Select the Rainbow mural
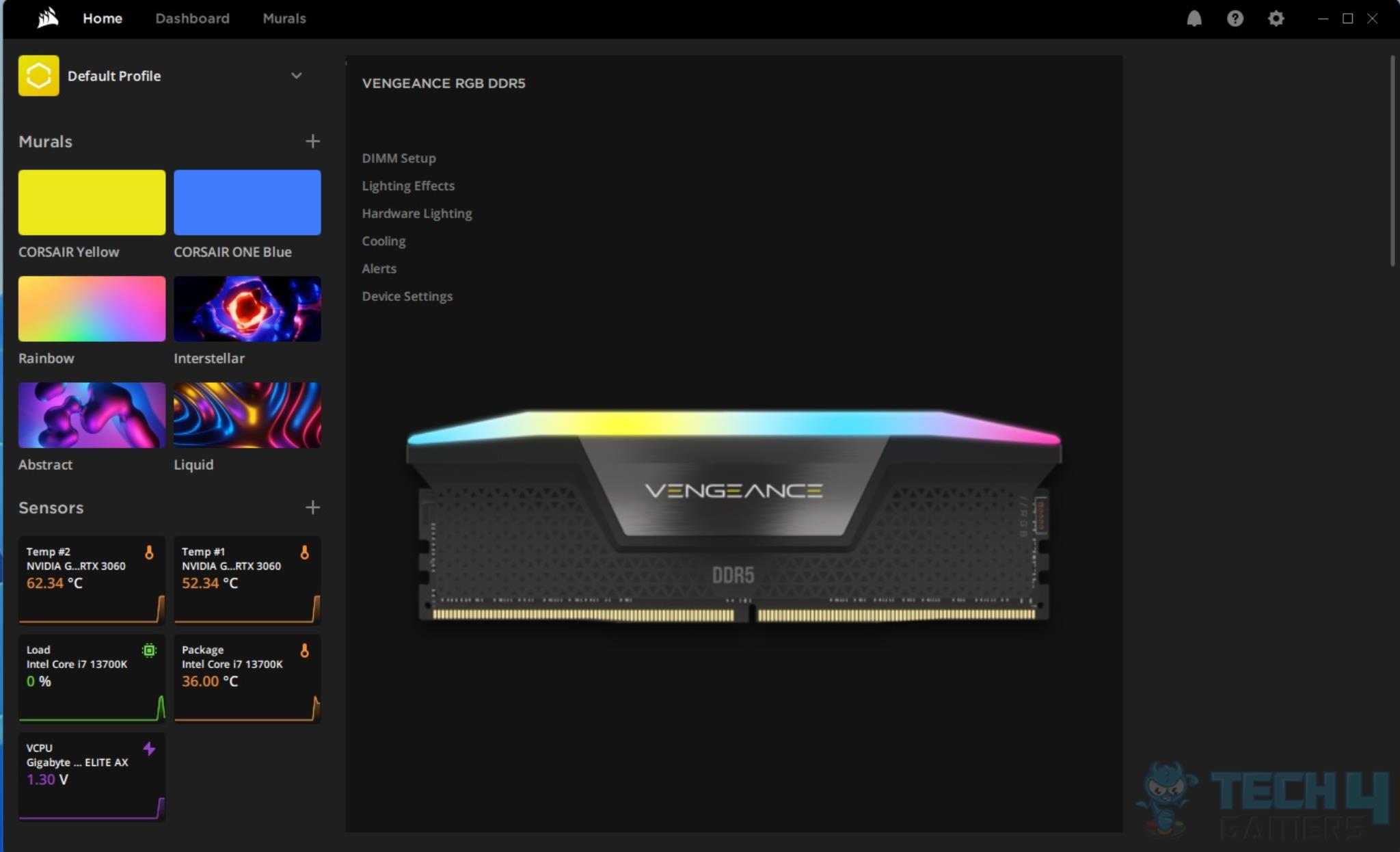 [x=92, y=308]
